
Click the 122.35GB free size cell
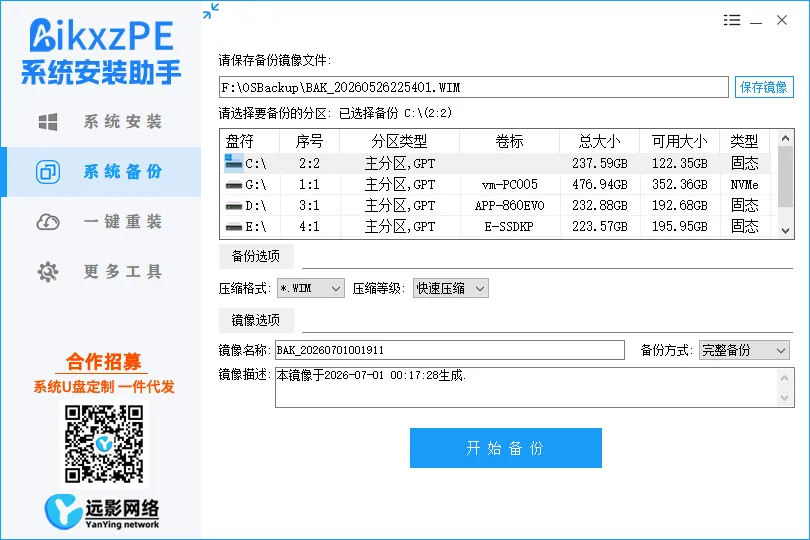click(x=679, y=163)
